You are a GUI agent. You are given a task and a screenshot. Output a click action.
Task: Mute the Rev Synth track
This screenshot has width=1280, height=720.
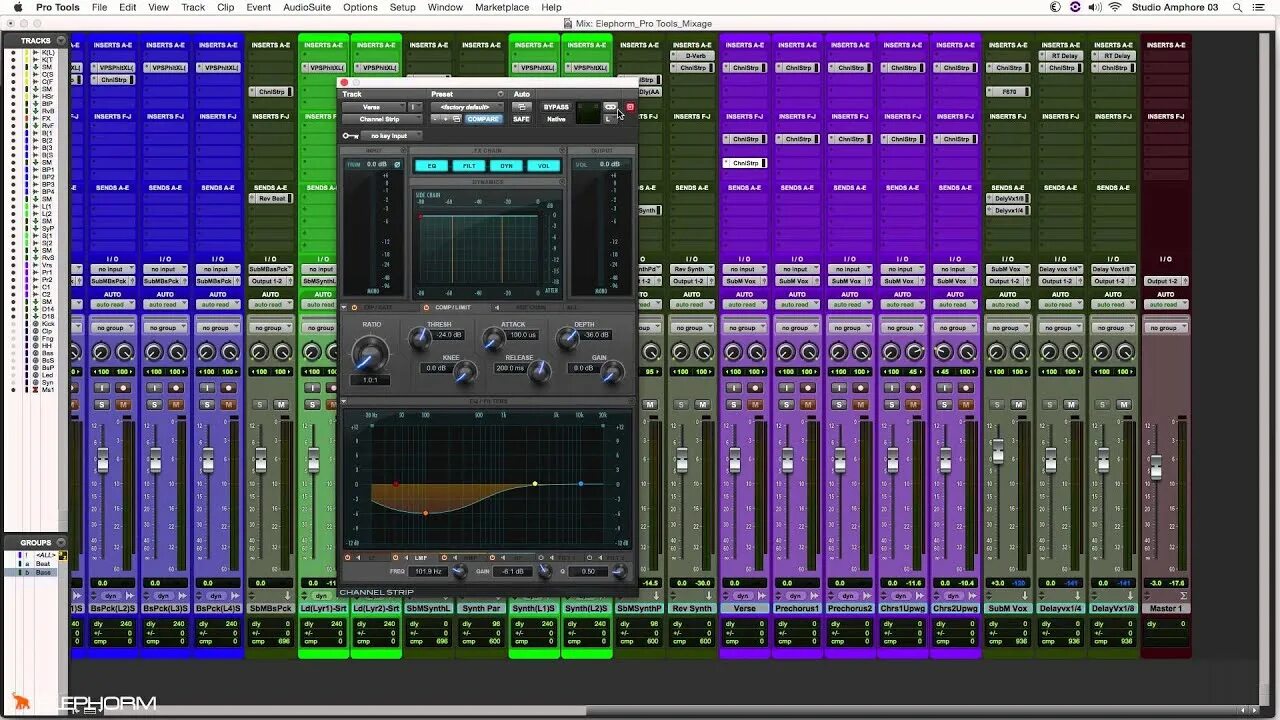click(703, 404)
